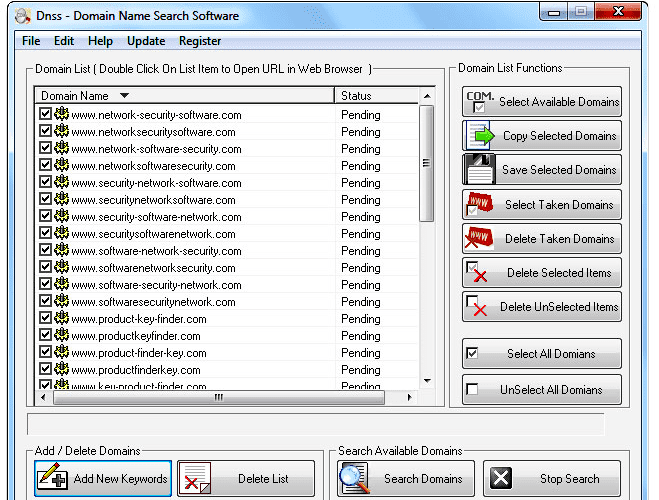
Task: Toggle checkbox for www.productkeyfinder.com
Action: (45, 335)
